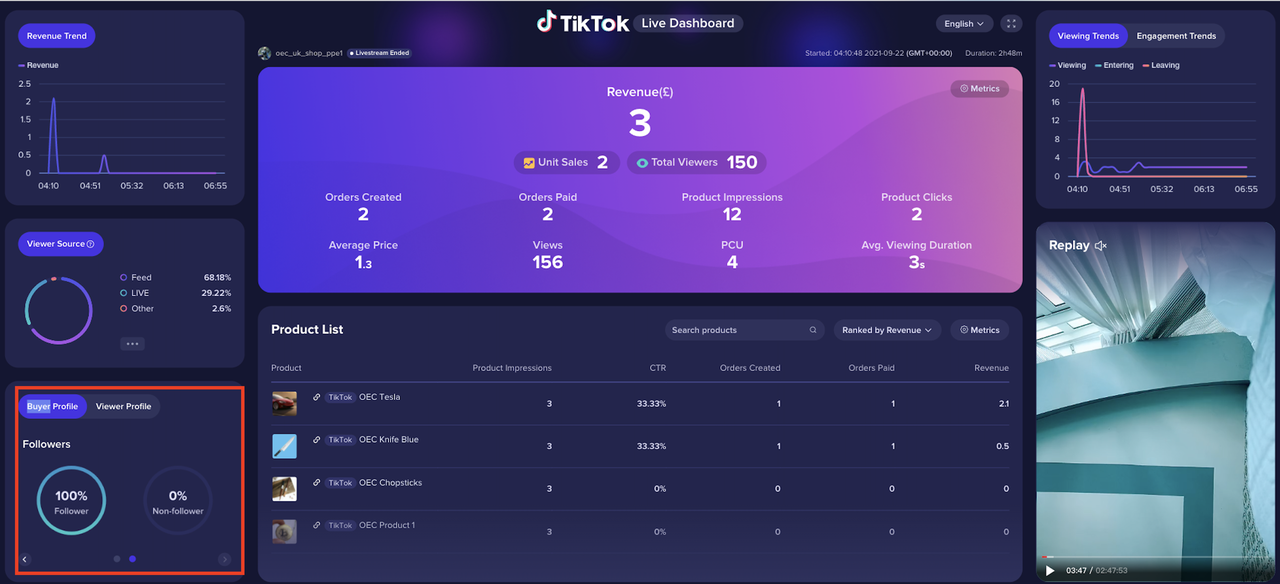Click the OEC Chopsticks product thumbnail
Screen dimensions: 1280x584
point(284,489)
